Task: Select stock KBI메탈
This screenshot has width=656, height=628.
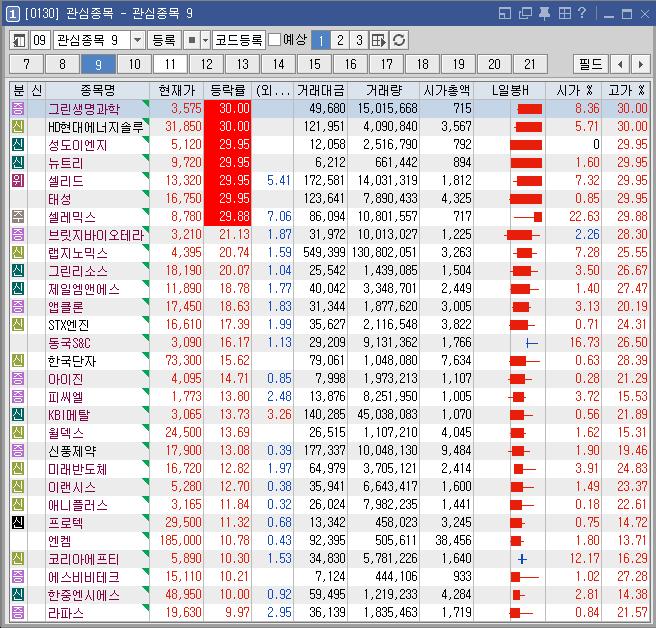Action: [69, 415]
